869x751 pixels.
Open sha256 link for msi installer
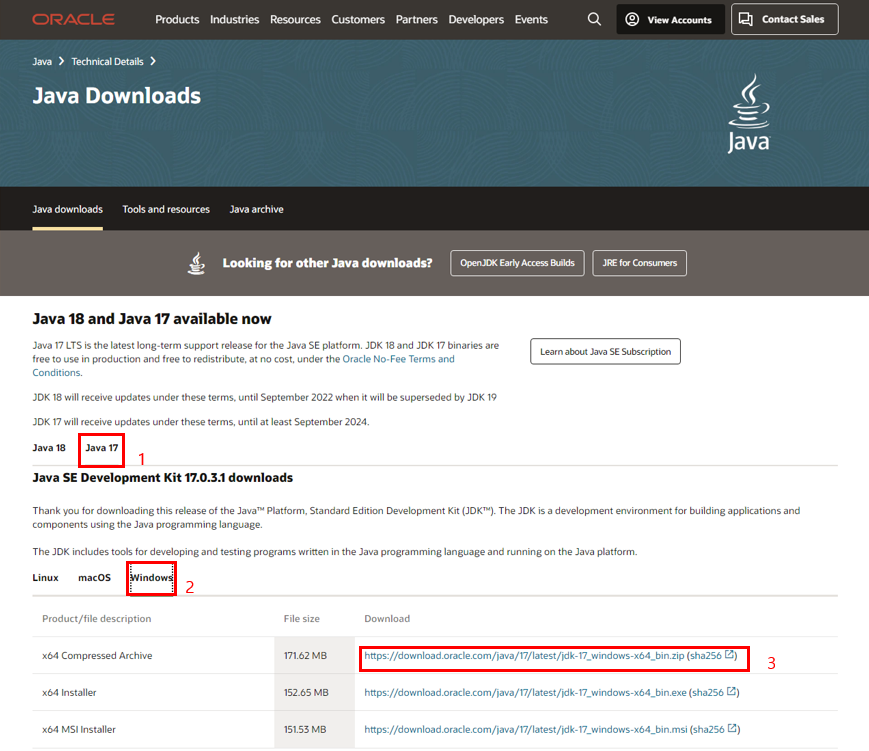point(709,729)
